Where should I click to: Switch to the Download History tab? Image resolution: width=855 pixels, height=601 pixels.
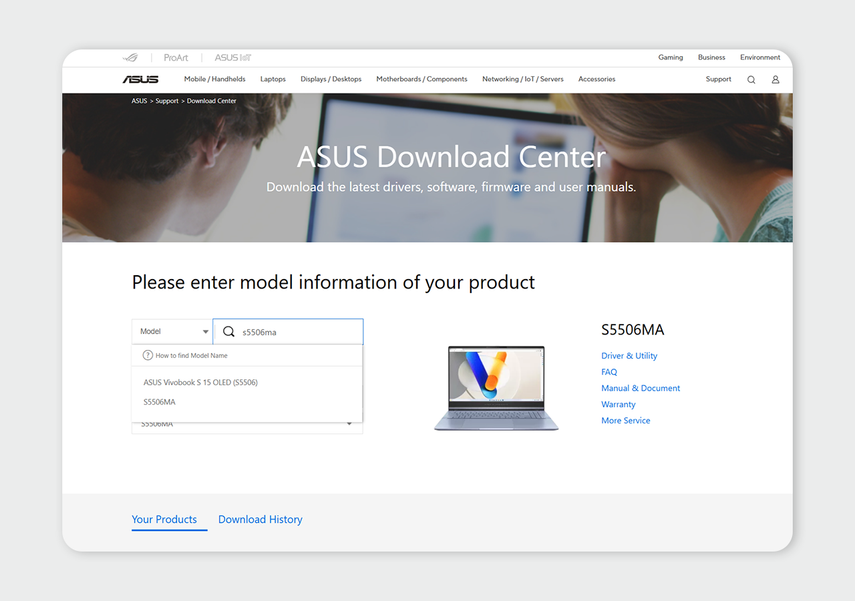260,520
